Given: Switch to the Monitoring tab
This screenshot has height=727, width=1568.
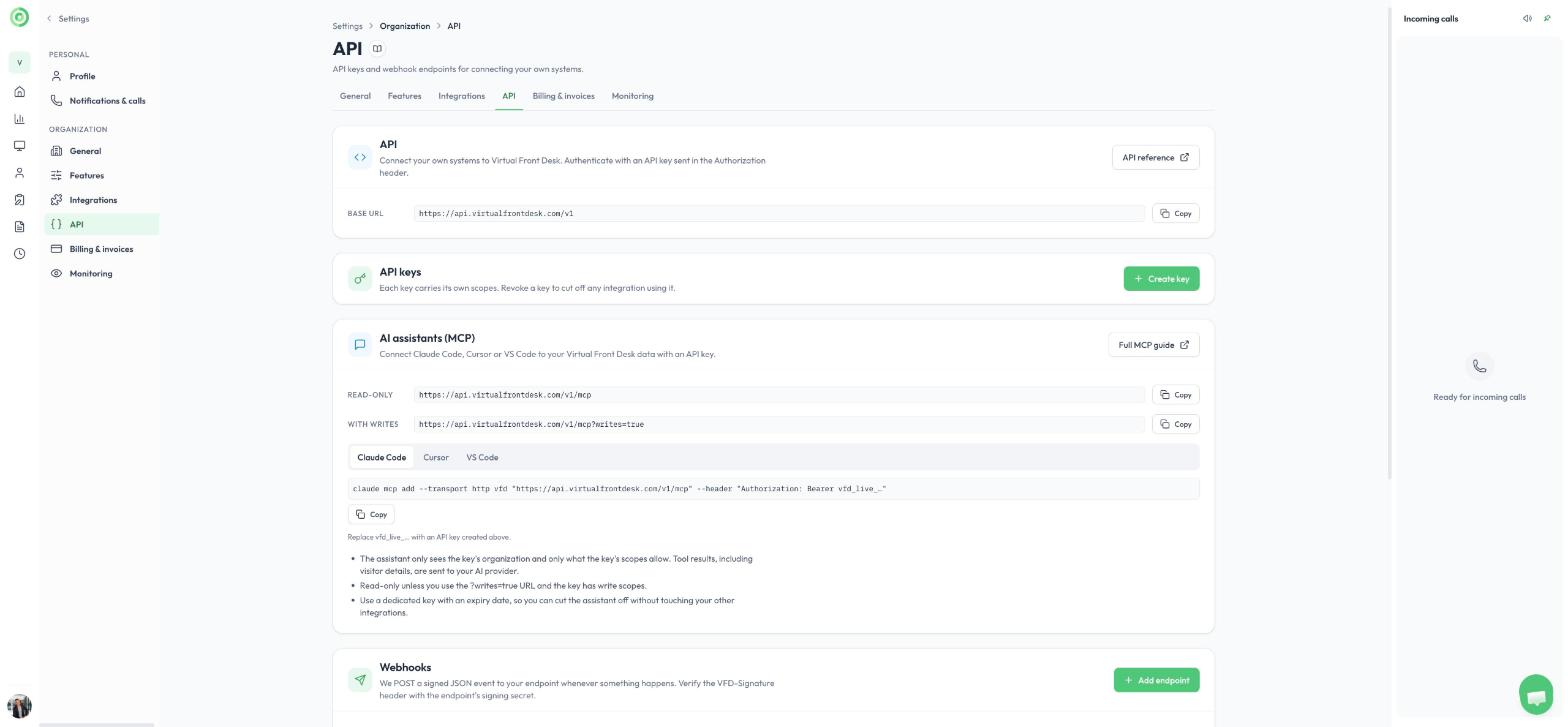Looking at the screenshot, I should click(632, 96).
